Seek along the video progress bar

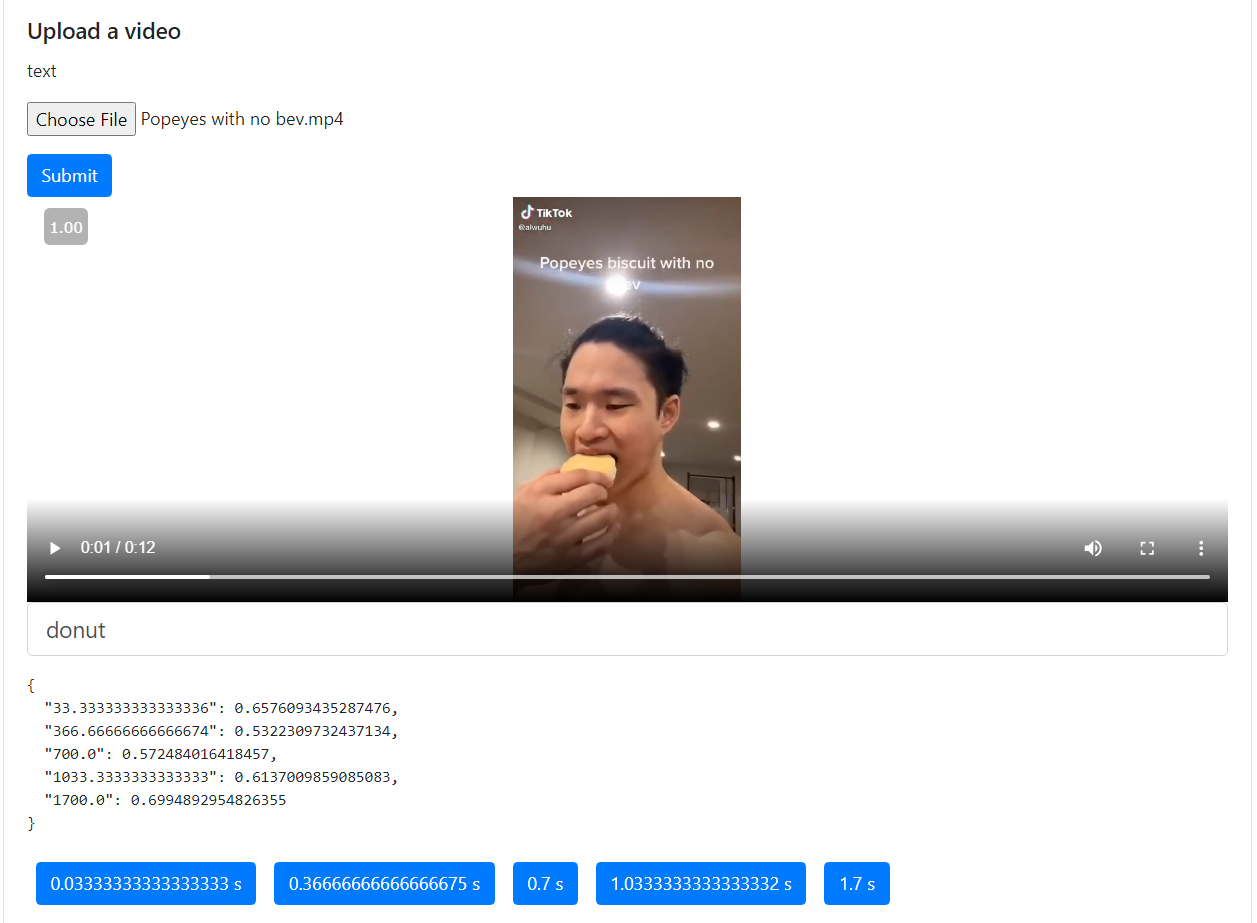[x=627, y=577]
